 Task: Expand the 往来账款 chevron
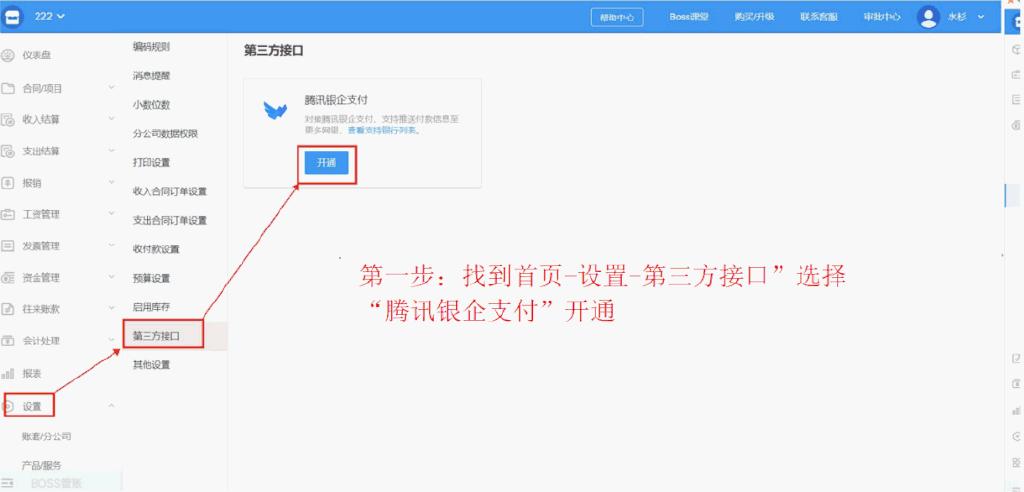point(111,308)
